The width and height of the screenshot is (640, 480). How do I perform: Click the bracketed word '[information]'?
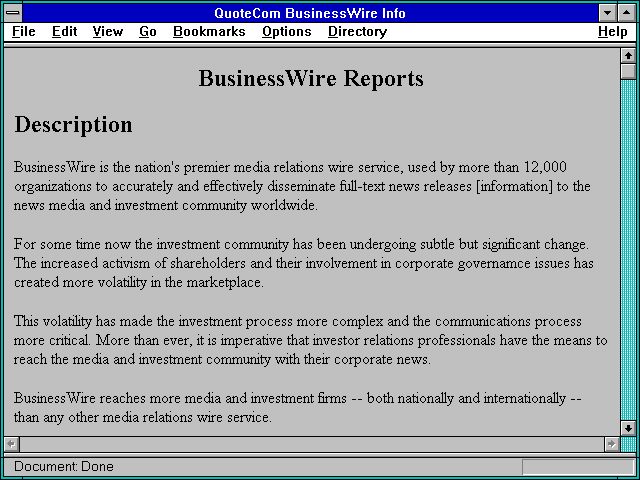coord(514,187)
